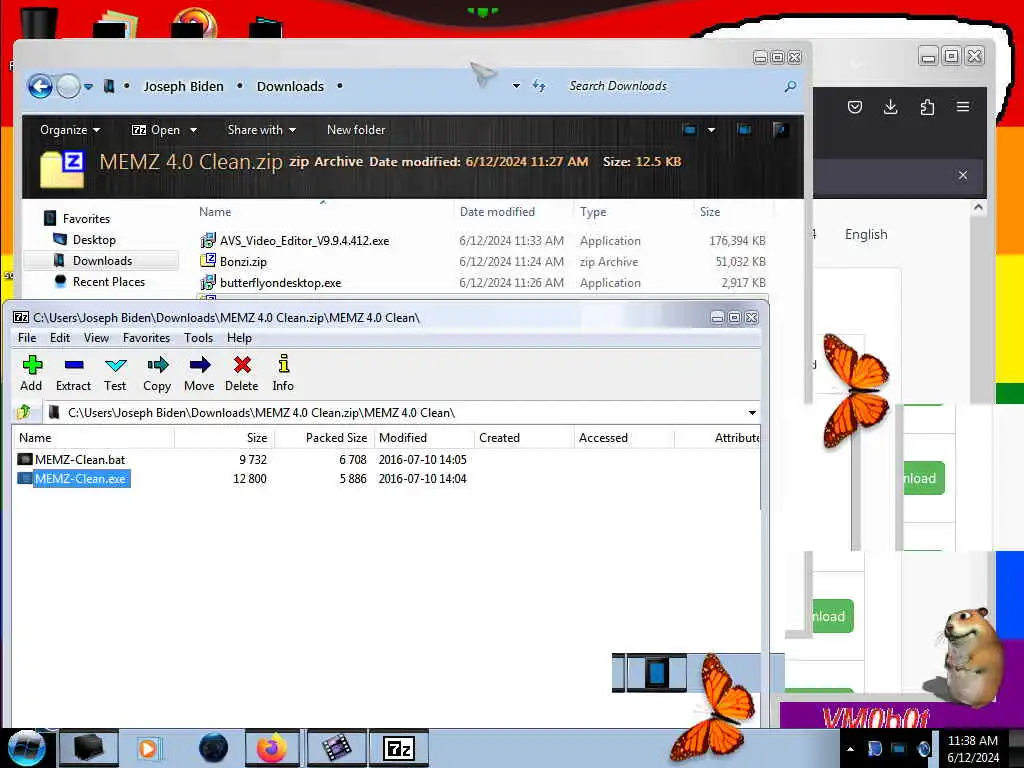Click the Copy toolbar icon in 7-Zip

pyautogui.click(x=157, y=374)
